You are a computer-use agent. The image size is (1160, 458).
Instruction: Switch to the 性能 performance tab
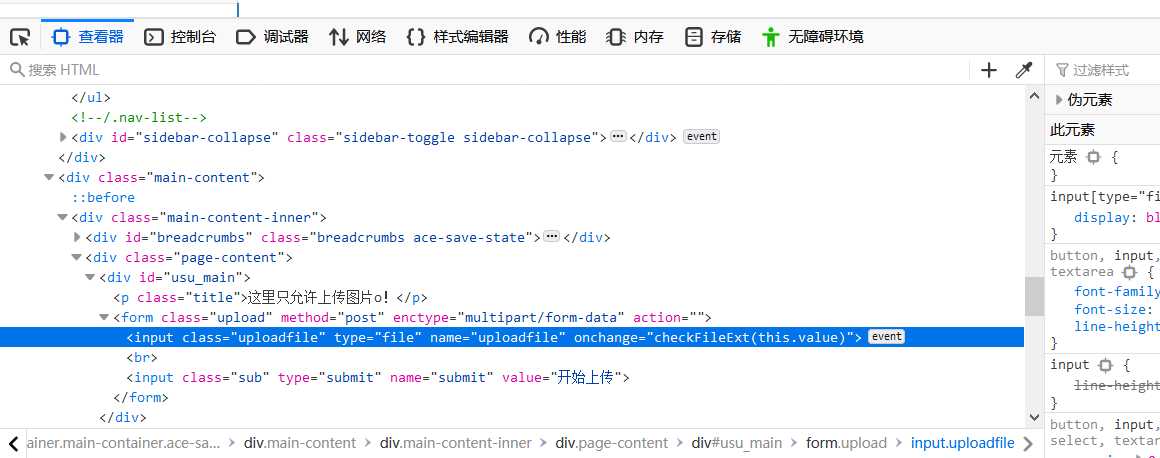click(558, 37)
